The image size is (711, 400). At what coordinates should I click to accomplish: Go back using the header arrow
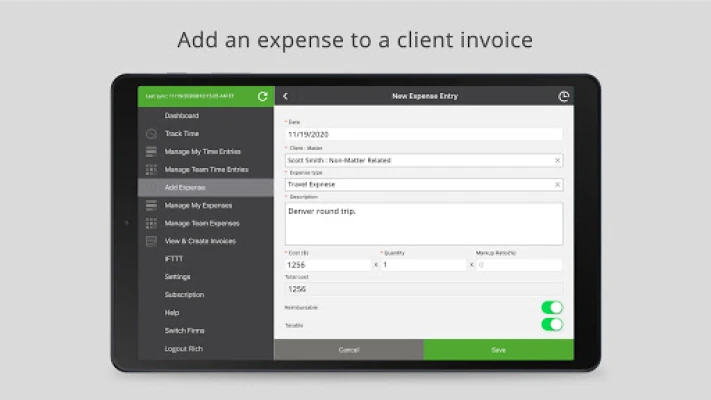[285, 96]
